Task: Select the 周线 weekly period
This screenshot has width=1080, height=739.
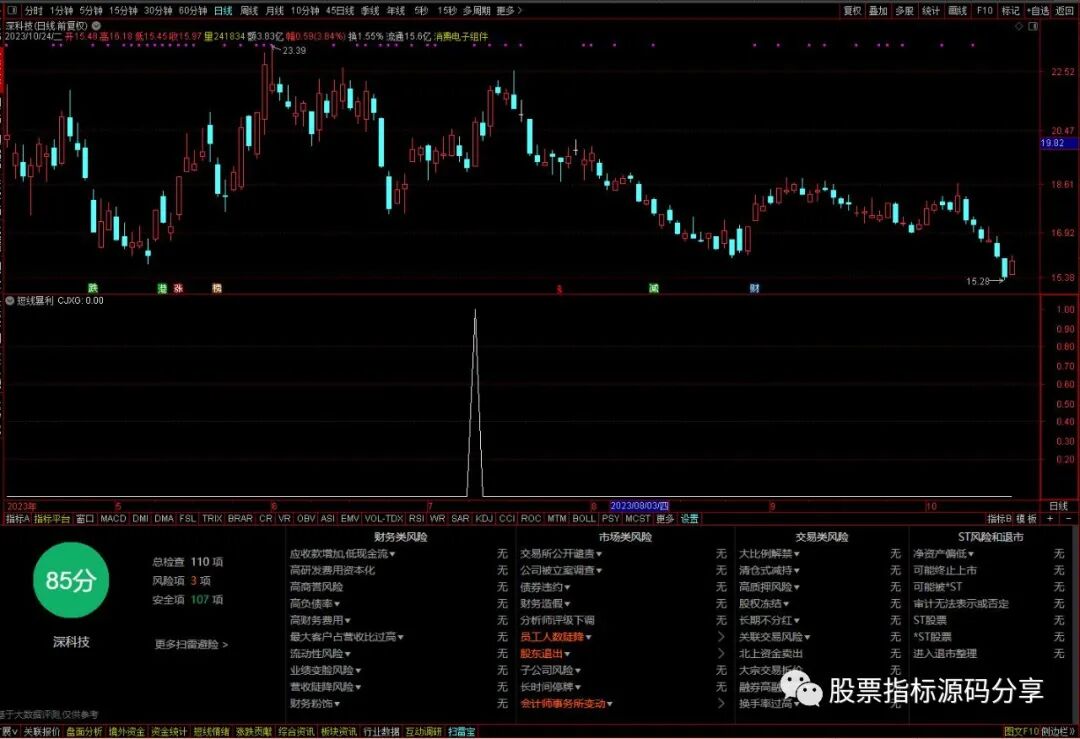Action: coord(249,10)
